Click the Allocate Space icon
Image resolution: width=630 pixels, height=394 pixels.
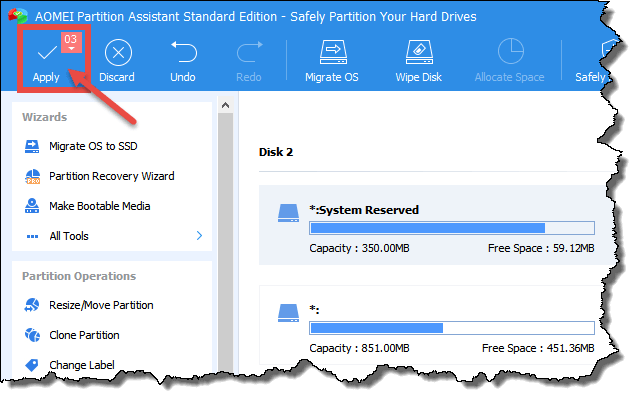click(x=511, y=51)
